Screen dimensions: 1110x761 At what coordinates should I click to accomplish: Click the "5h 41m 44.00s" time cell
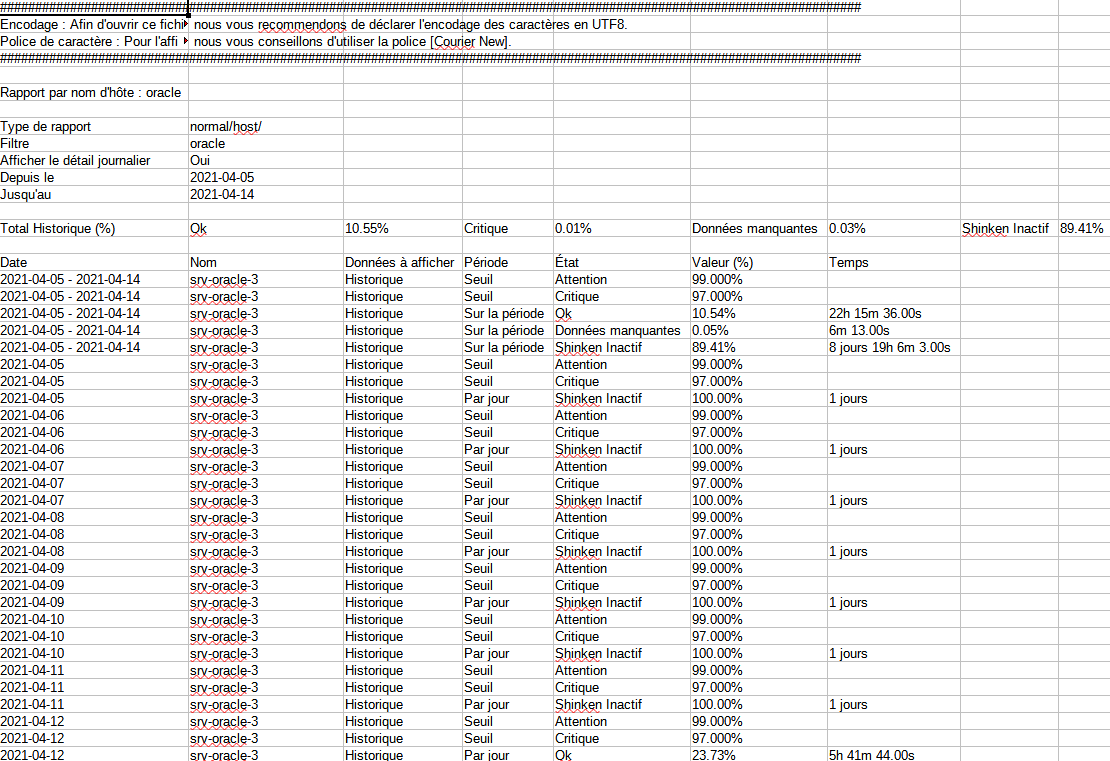pyautogui.click(x=872, y=755)
